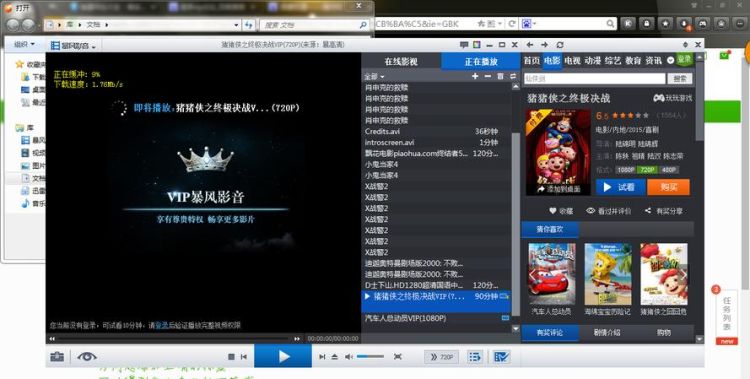Adjust the volume slider
The height and width of the screenshot is (379, 750).
click(370, 357)
